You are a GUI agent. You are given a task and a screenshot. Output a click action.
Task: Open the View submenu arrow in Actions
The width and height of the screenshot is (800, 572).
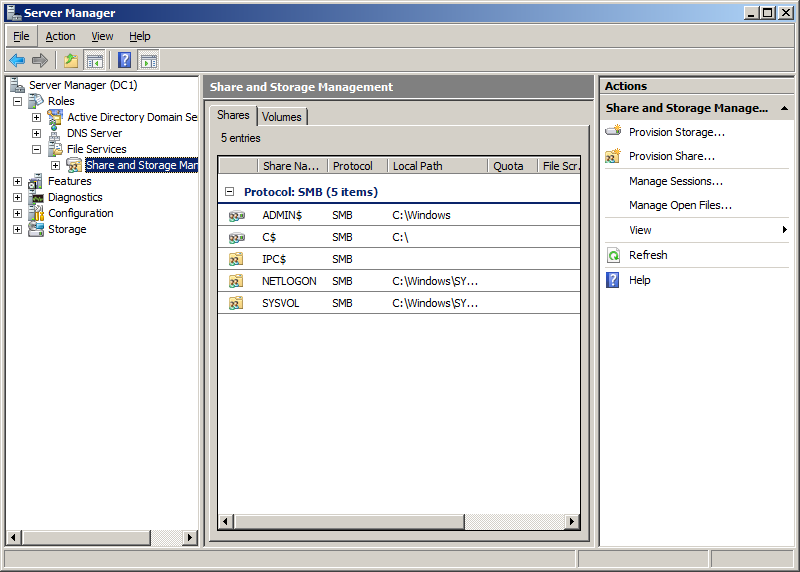point(785,230)
